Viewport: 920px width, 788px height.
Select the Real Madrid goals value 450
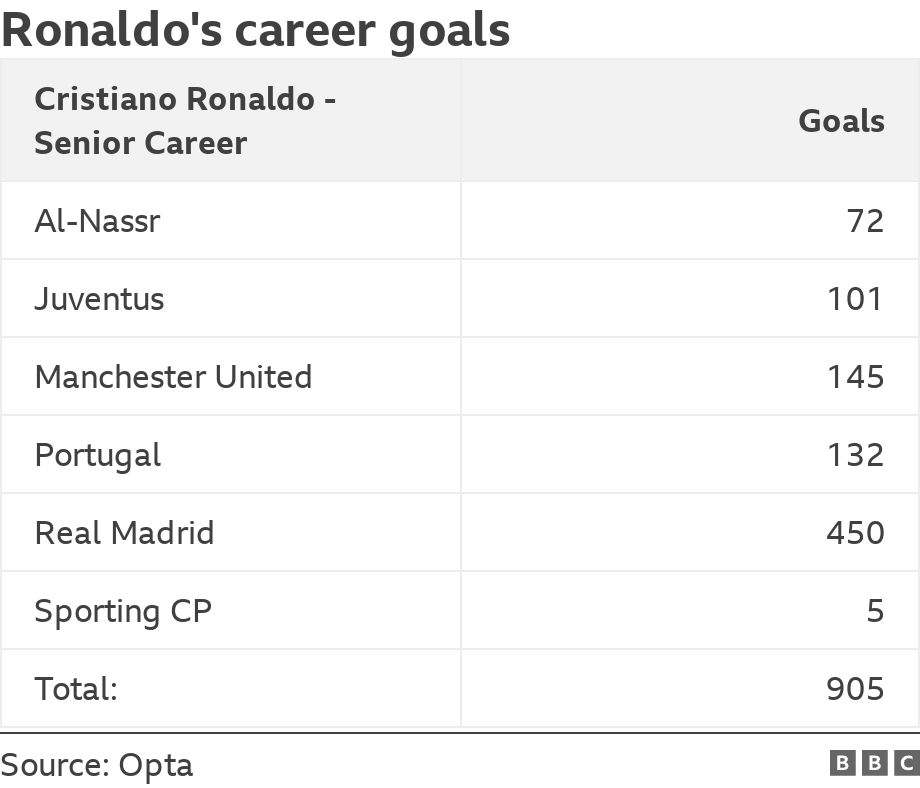point(855,532)
